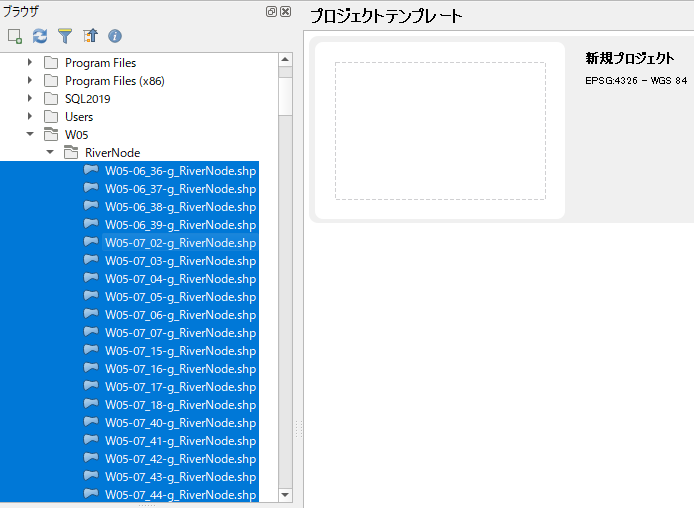Float the browser panel with undock icon
This screenshot has height=508, width=694.
coord(271,11)
